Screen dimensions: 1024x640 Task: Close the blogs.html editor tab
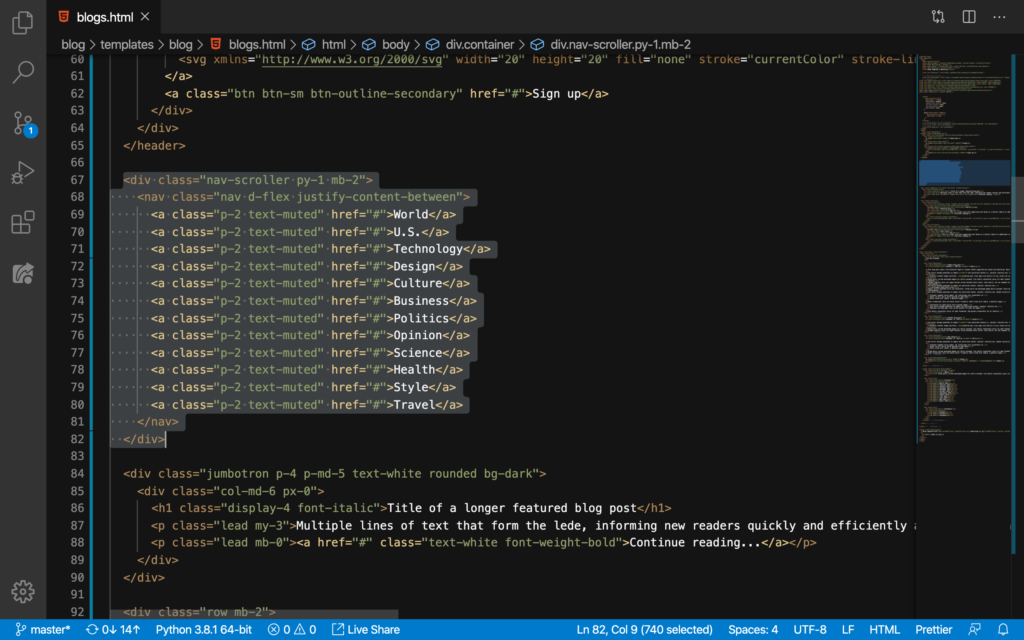[x=145, y=17]
